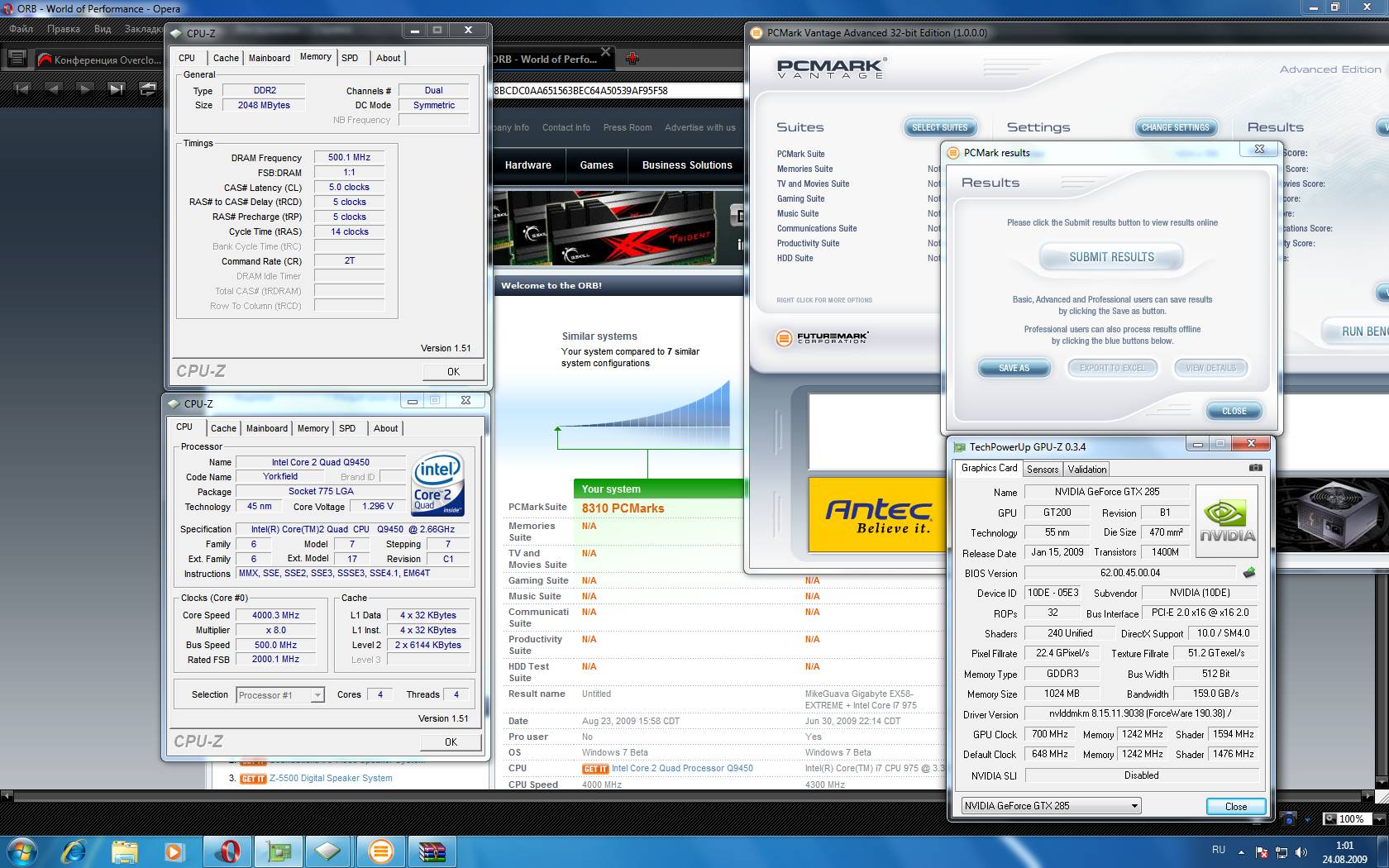Viewport: 1389px width, 868px height.
Task: Click the network tray icon
Action: 1282,851
